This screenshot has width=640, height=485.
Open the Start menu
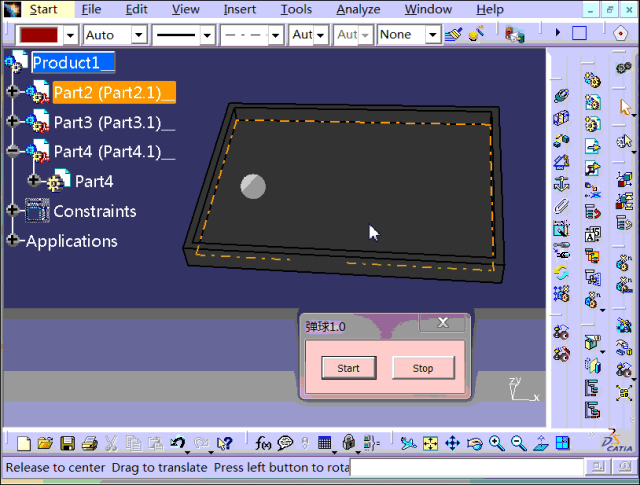(x=43, y=9)
